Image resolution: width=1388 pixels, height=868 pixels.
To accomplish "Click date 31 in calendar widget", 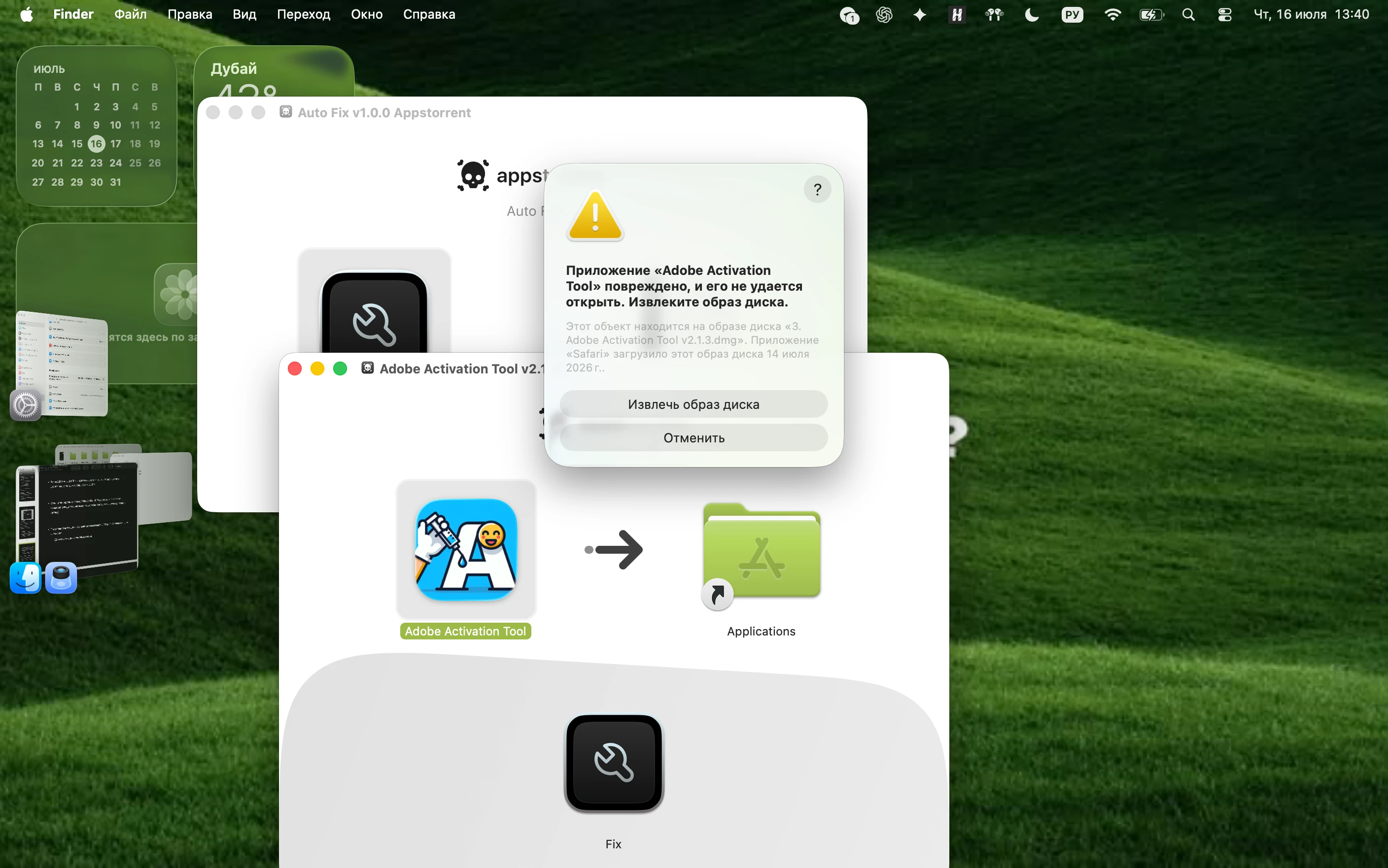I will [x=115, y=182].
